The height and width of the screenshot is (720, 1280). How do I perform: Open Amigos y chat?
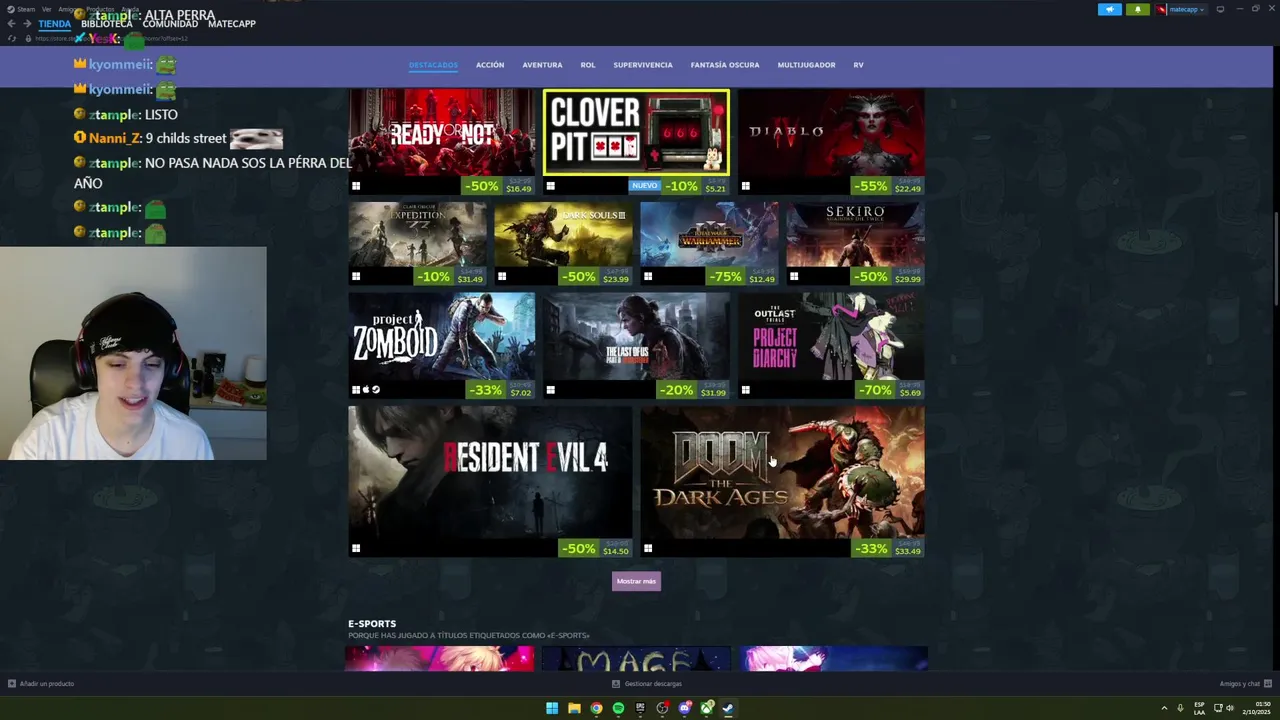(x=1245, y=684)
